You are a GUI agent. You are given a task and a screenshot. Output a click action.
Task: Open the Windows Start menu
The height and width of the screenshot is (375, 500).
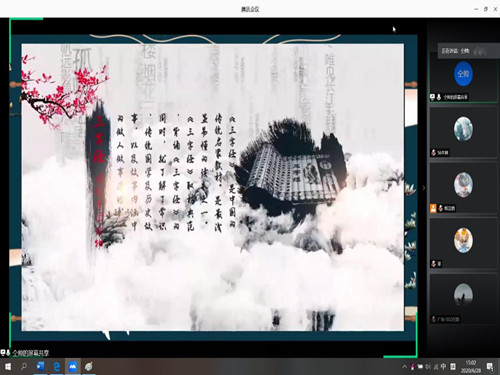pyautogui.click(x=8, y=367)
